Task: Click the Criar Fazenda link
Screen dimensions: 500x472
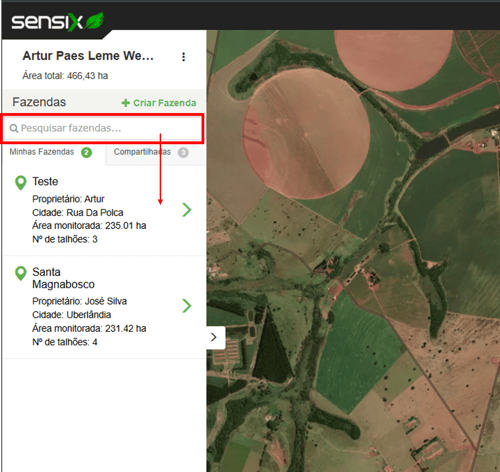Action: click(x=159, y=103)
